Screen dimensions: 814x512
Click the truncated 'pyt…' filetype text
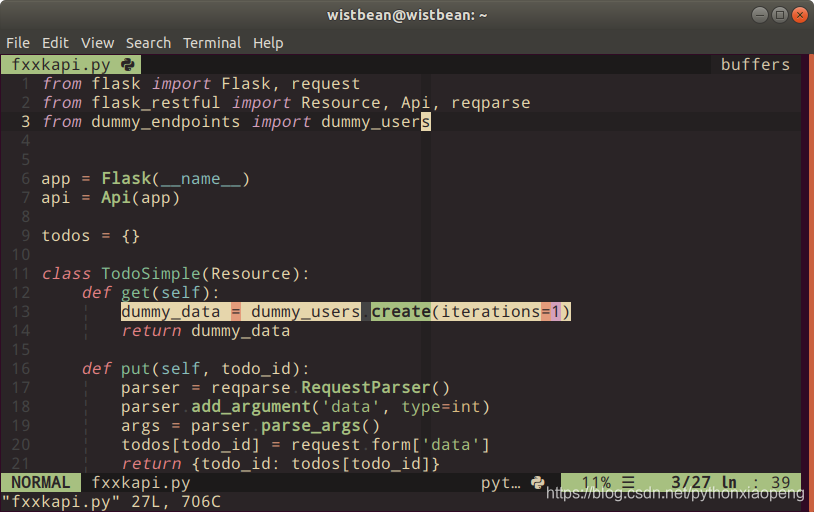[x=500, y=483]
